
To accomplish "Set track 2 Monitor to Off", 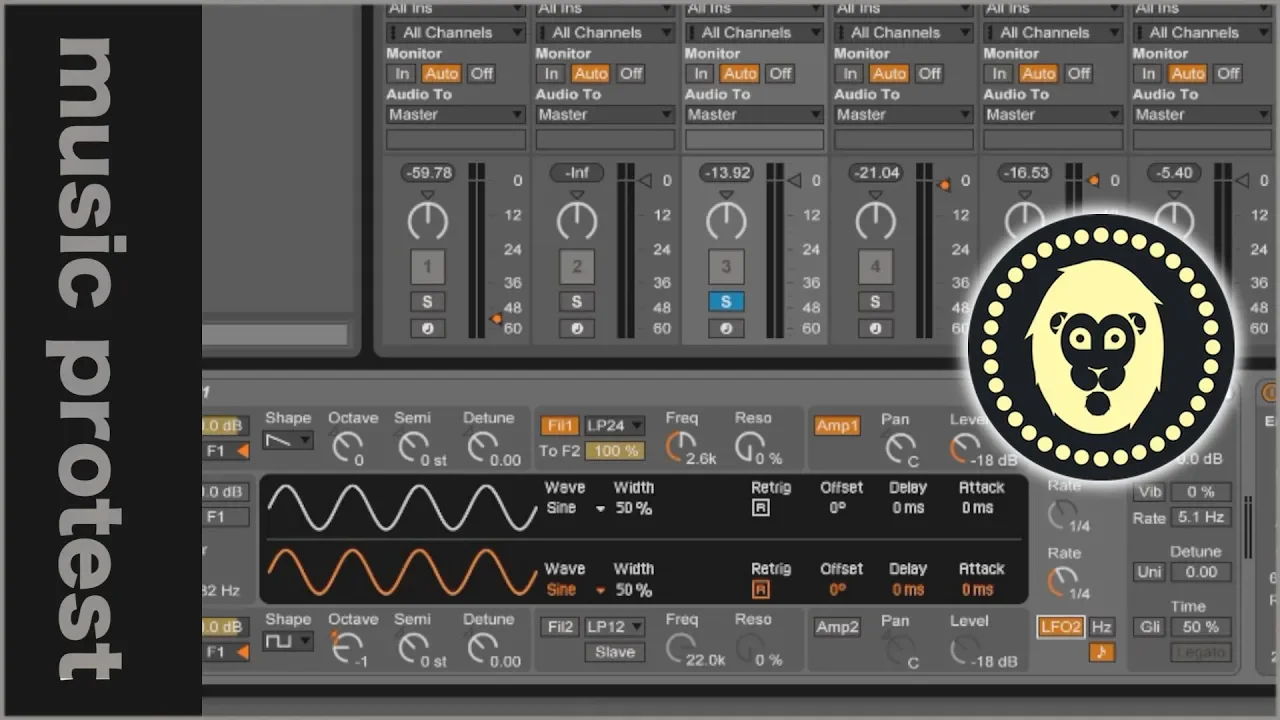I will click(x=631, y=73).
